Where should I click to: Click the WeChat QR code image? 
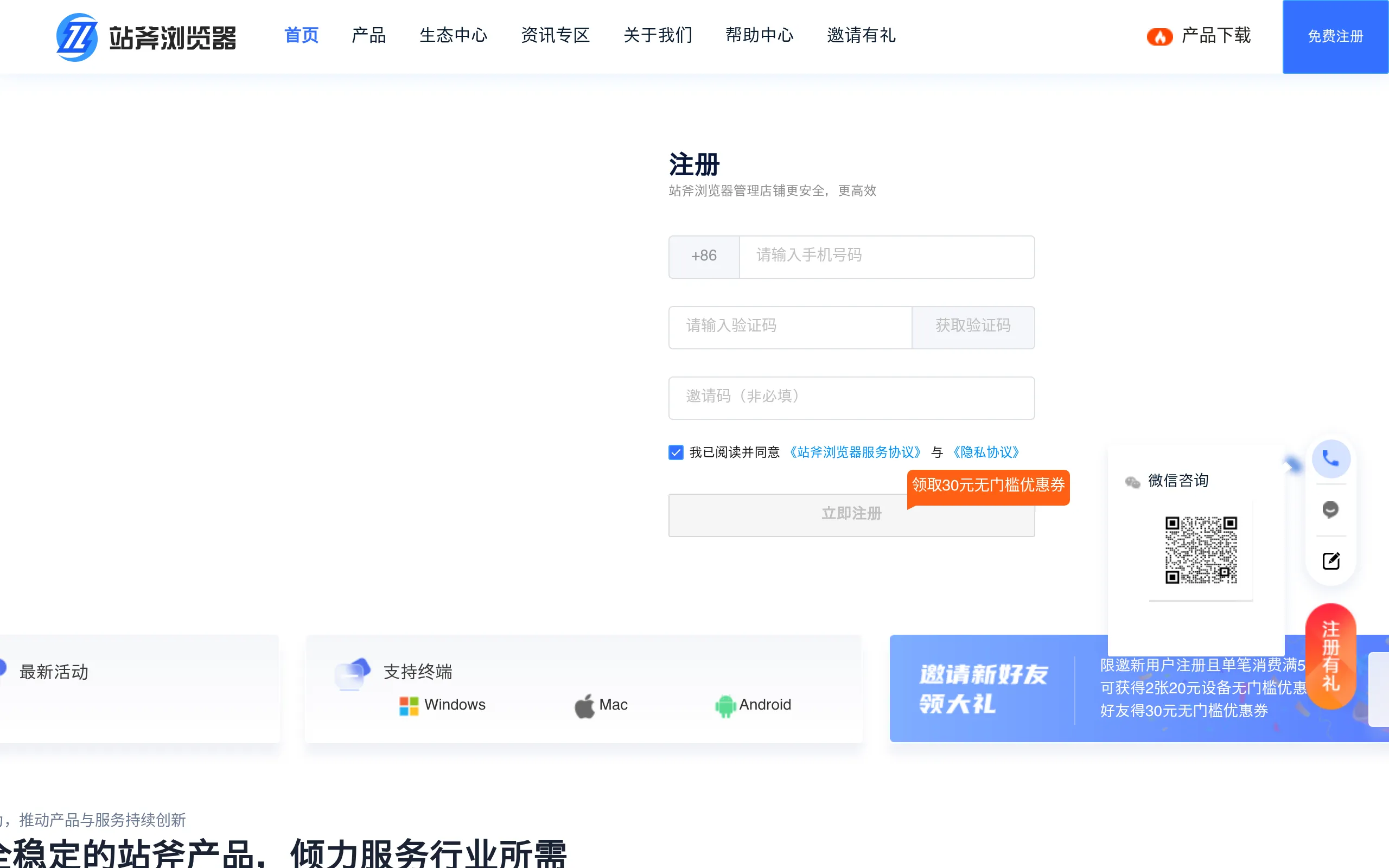click(1201, 550)
